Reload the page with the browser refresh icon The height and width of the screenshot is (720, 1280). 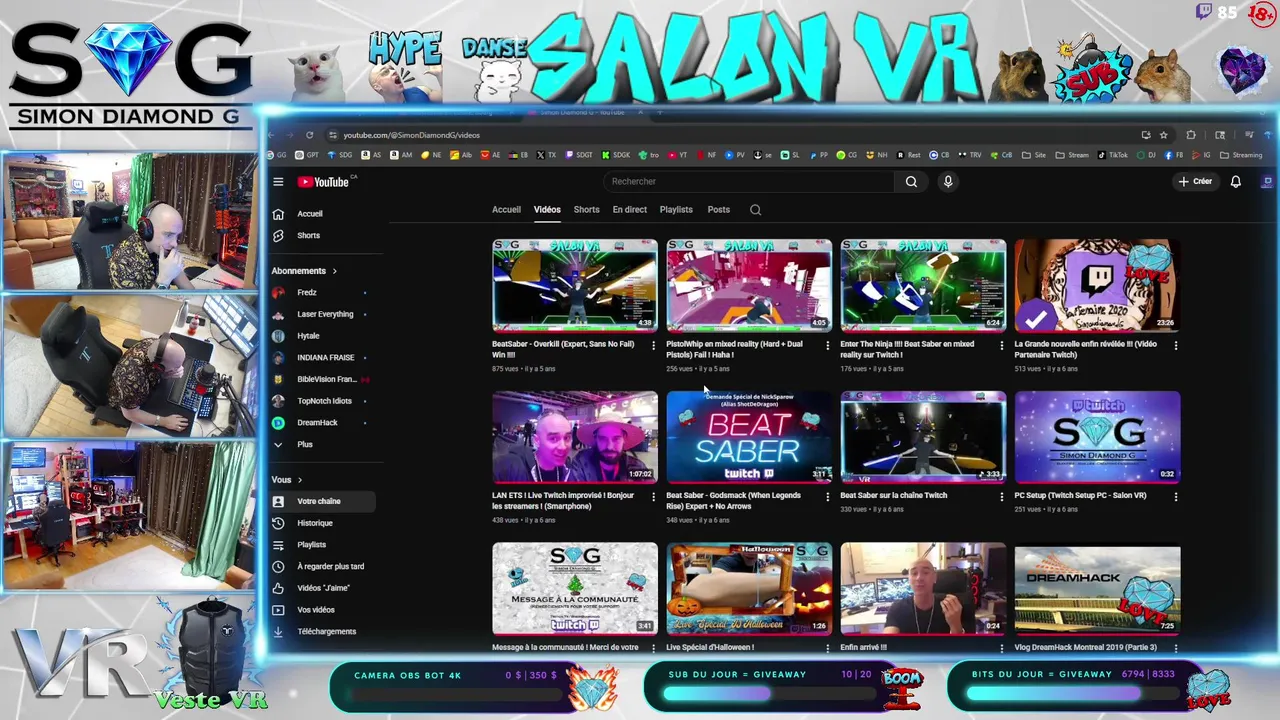pyautogui.click(x=309, y=135)
